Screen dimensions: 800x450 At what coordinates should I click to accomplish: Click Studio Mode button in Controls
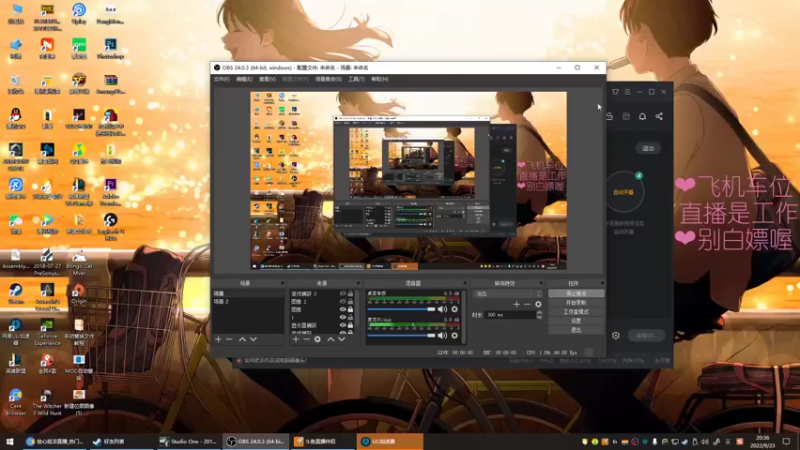[x=576, y=312]
